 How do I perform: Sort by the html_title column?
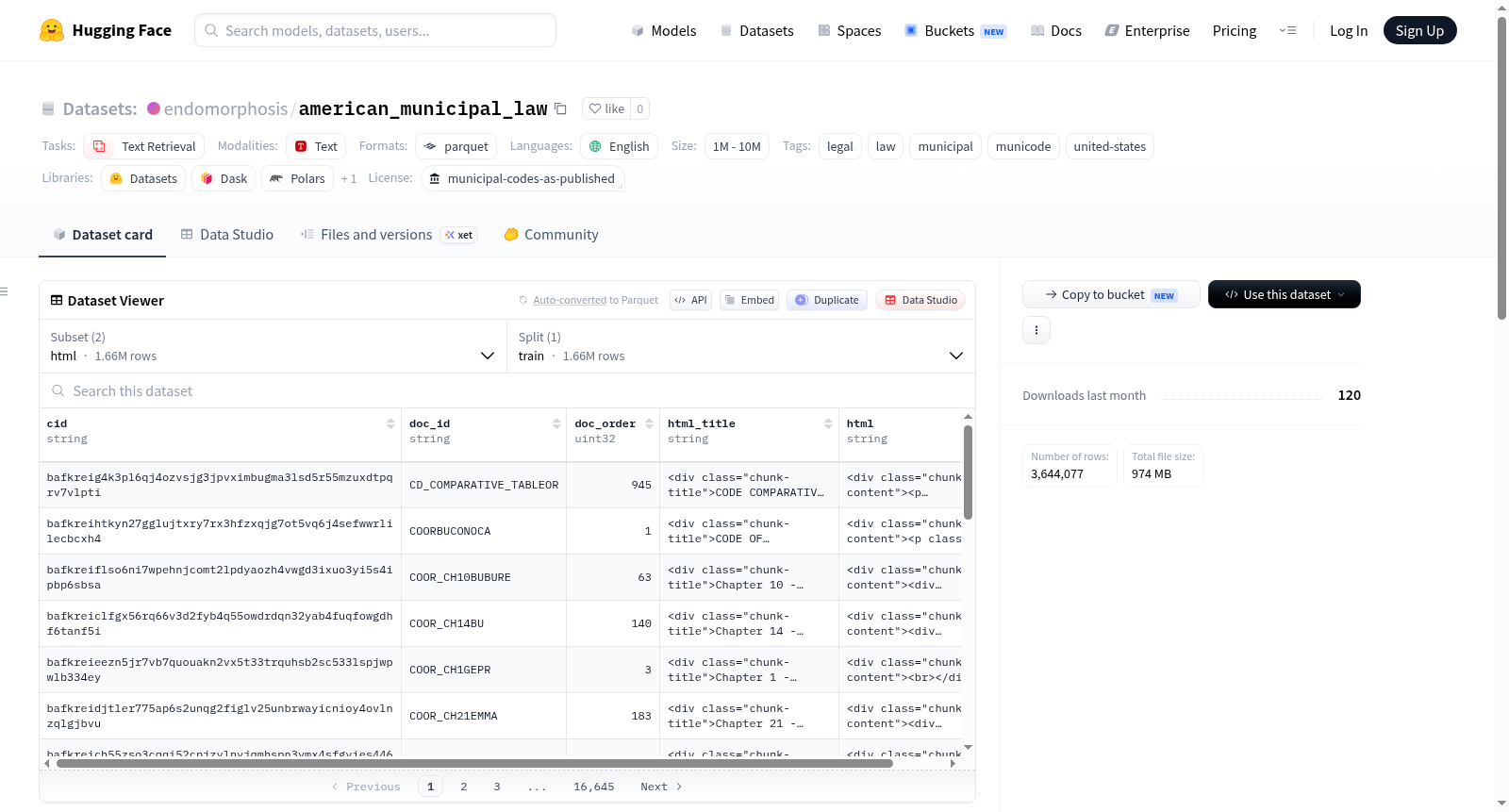coord(828,423)
